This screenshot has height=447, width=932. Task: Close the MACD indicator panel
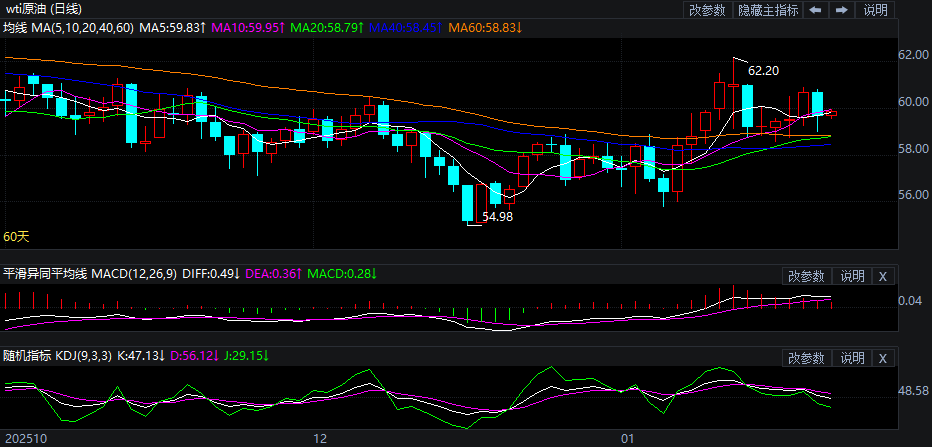point(883,276)
